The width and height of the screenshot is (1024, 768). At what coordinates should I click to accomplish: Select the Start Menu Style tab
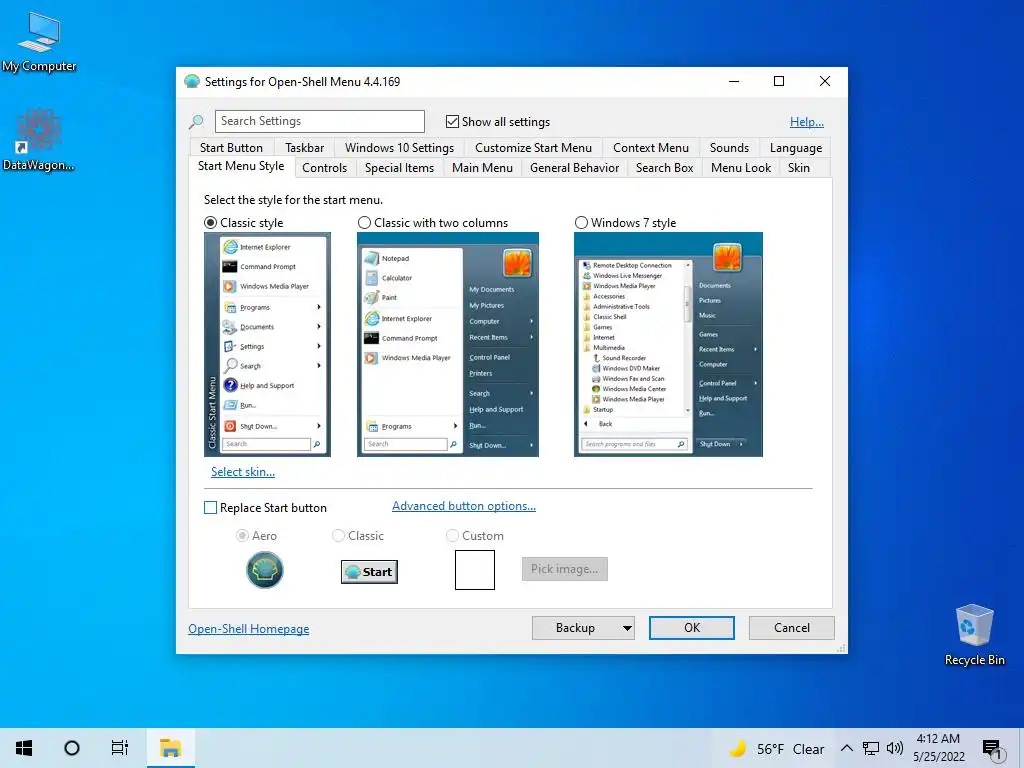(241, 166)
